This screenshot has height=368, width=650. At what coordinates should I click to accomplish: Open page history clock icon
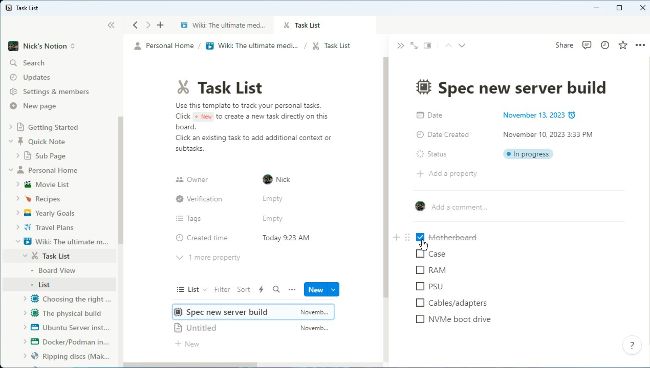coord(605,45)
